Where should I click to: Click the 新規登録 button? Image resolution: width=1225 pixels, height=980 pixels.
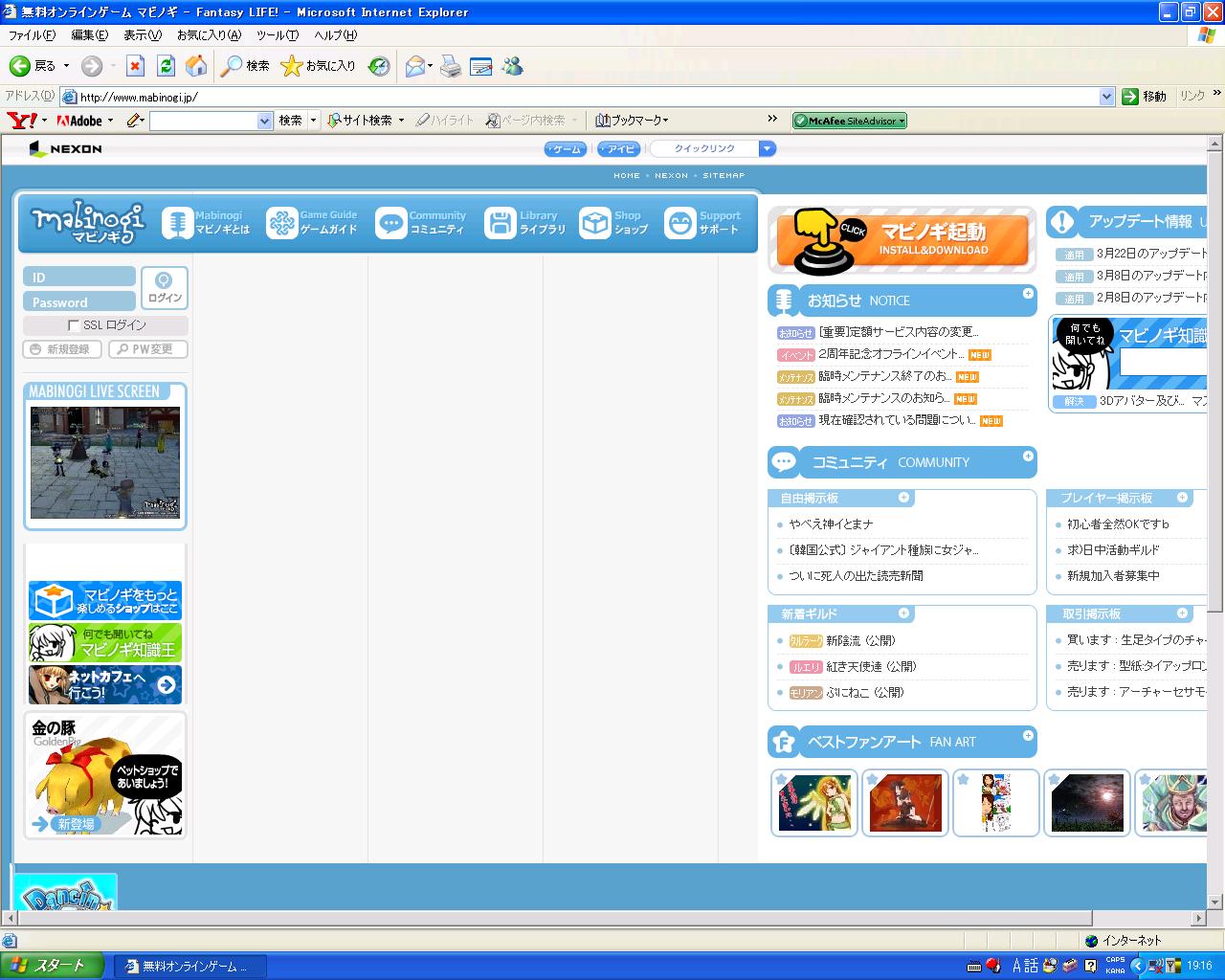point(61,349)
